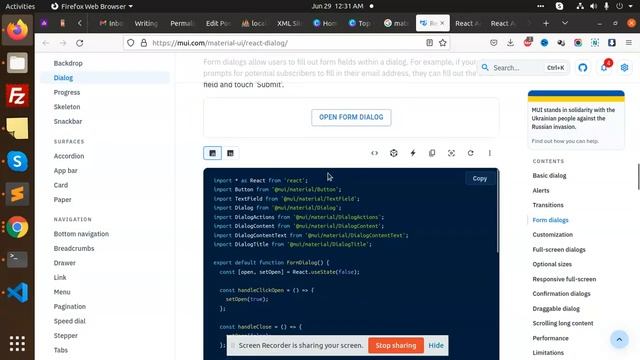
Task: Open the MUI GitHub repository icon
Action: (582, 68)
